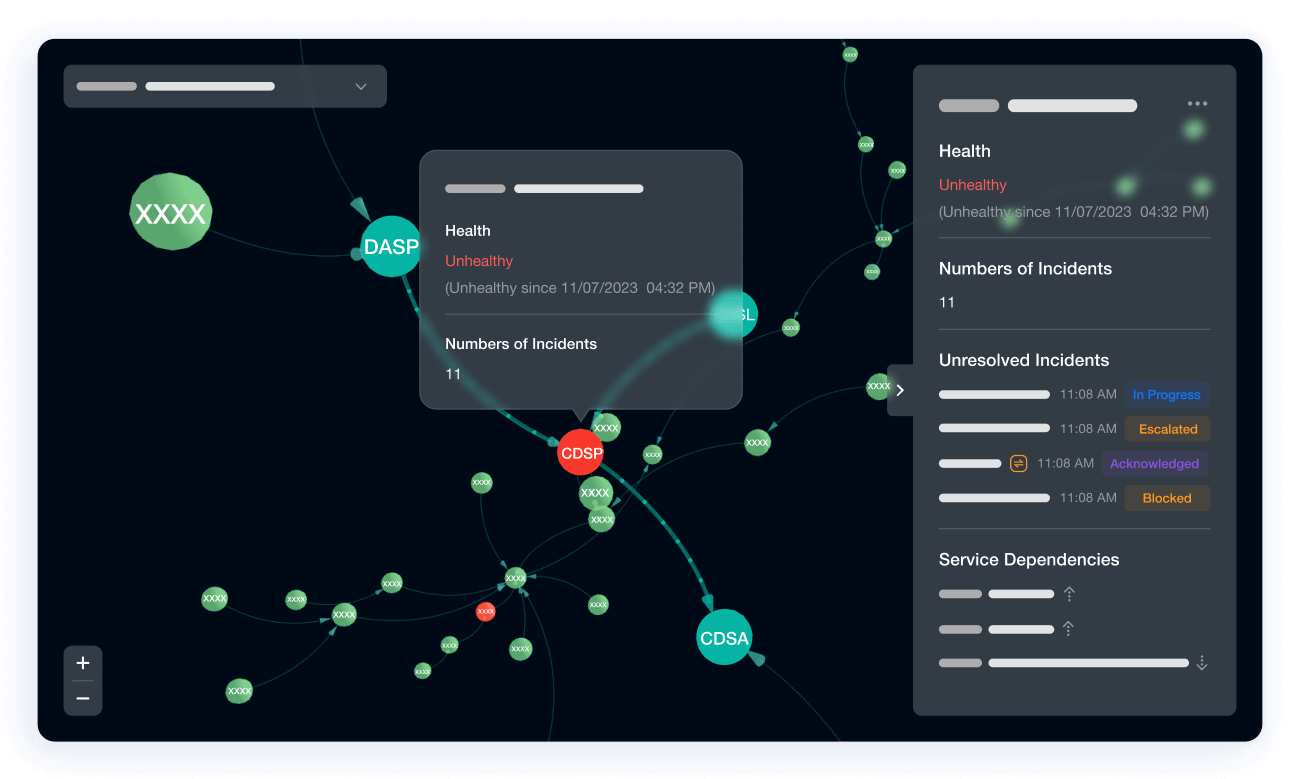Click the first upstream dependency arrow
This screenshot has width=1300, height=779.
[1069, 594]
